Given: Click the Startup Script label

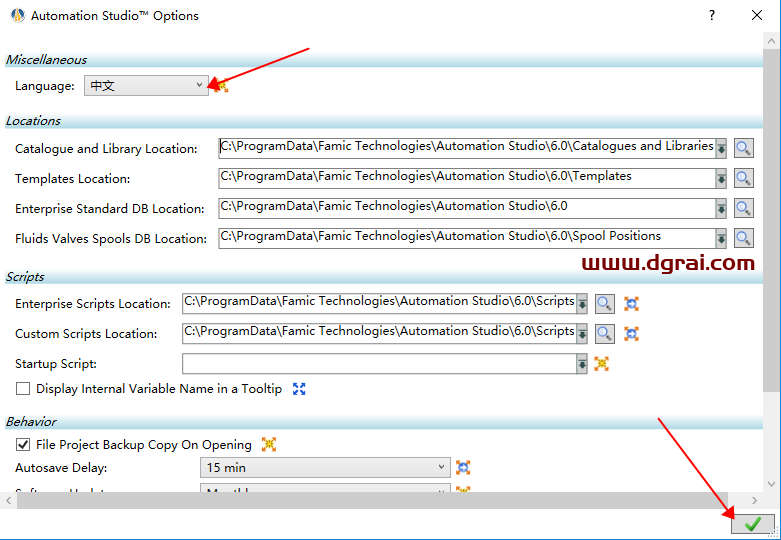Looking at the screenshot, I should 56,364.
